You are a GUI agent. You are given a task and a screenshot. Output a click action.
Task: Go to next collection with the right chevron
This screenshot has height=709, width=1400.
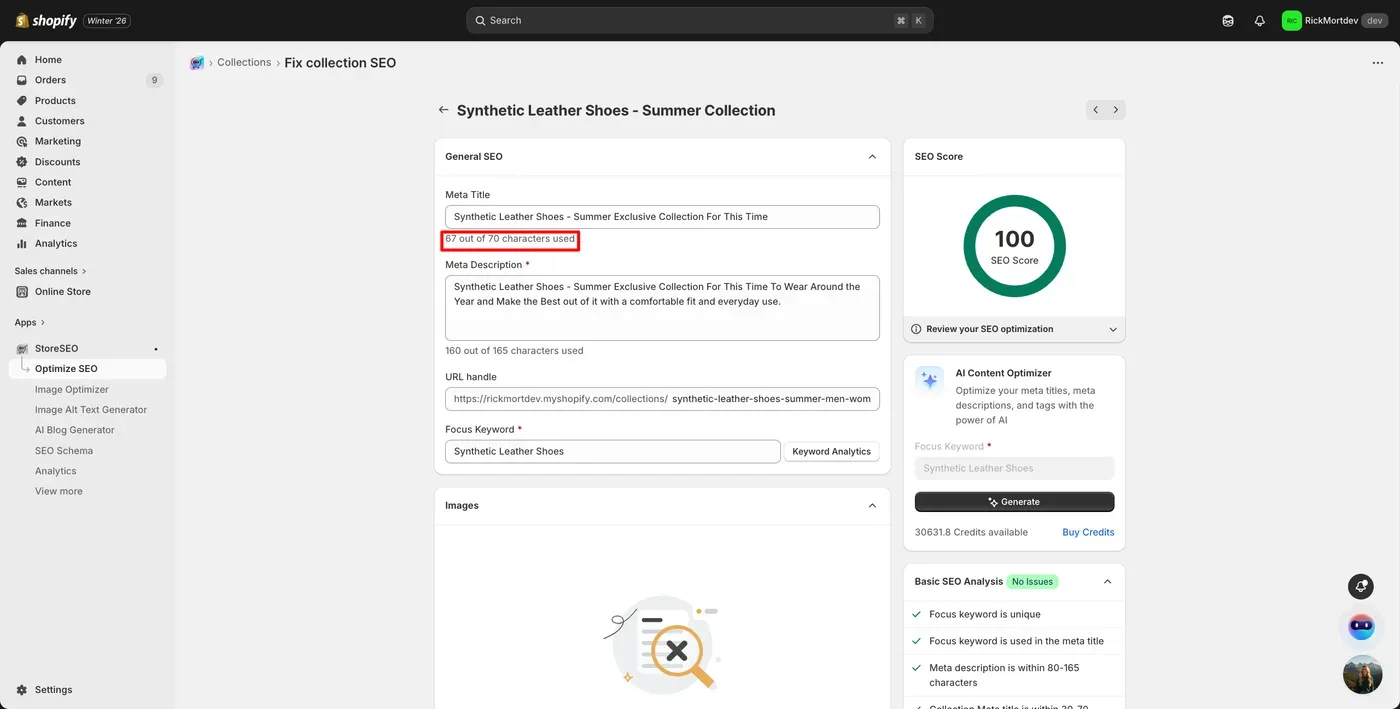[x=1116, y=110]
